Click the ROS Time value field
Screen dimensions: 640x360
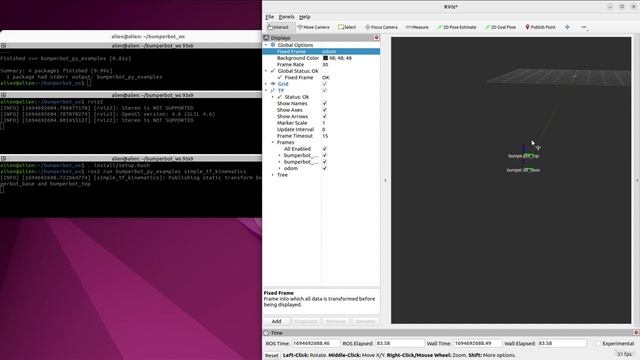point(315,343)
